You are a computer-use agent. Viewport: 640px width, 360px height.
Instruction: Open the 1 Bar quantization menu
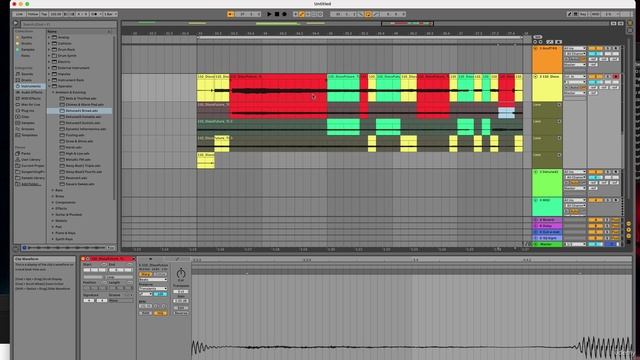pos(110,14)
